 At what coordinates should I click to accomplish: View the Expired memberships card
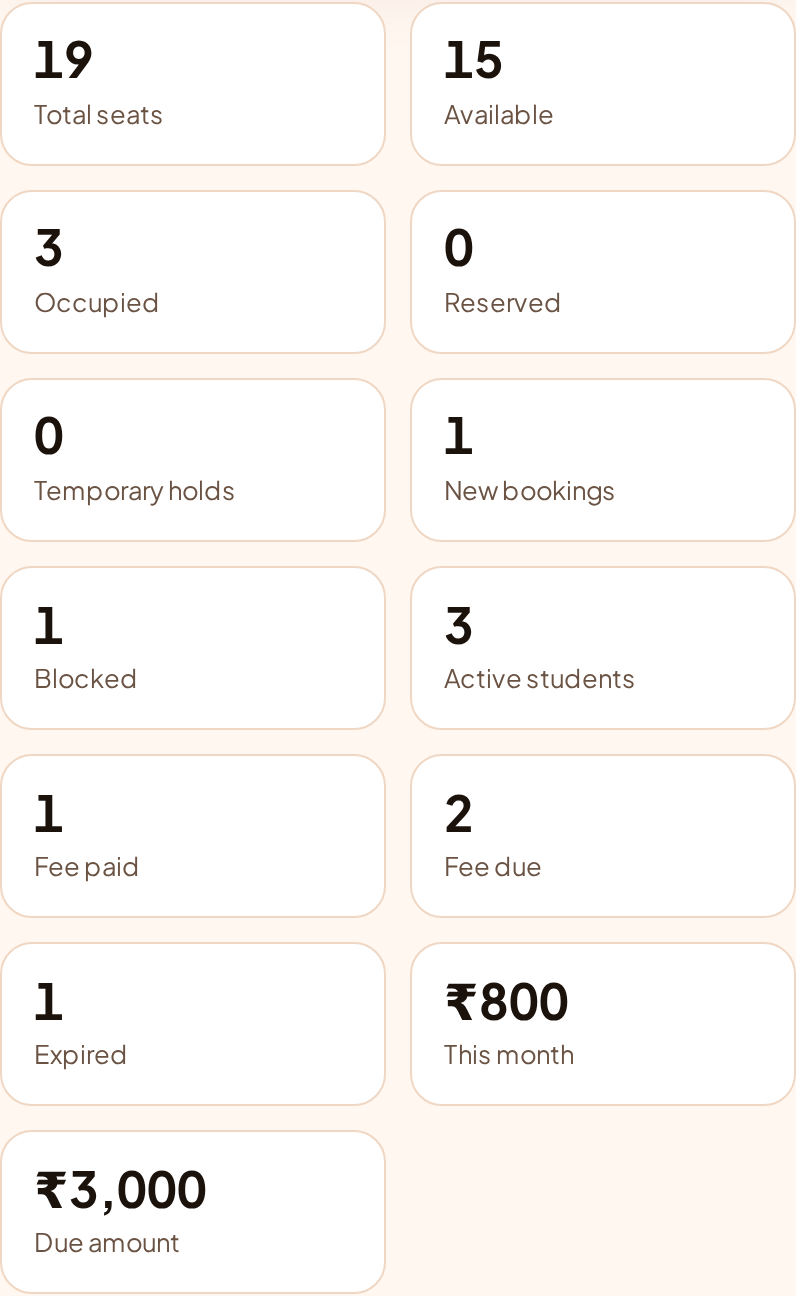pos(193,1024)
